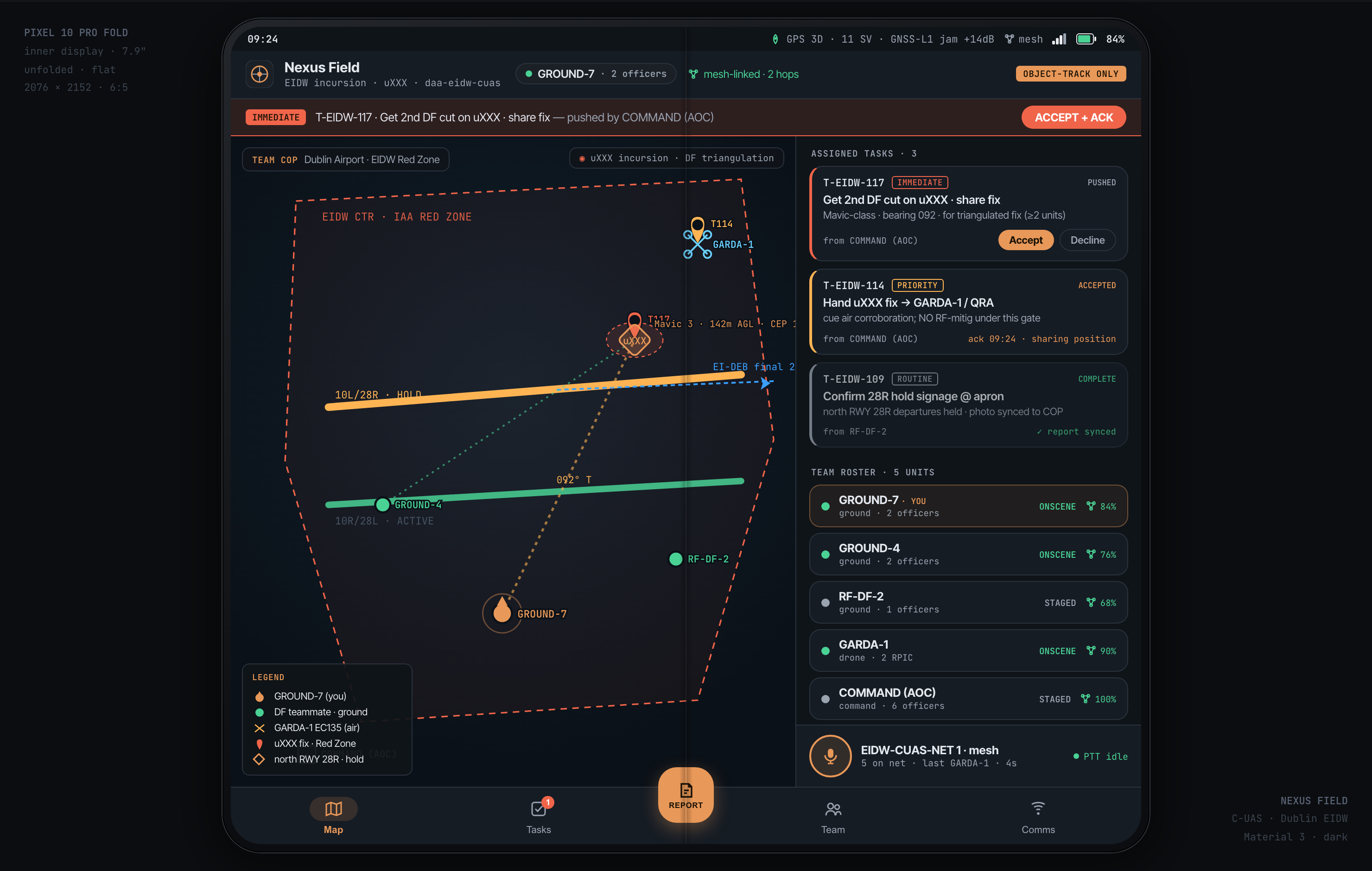Open the T-EIDW-114 task card
The height and width of the screenshot is (871, 1372).
click(969, 312)
